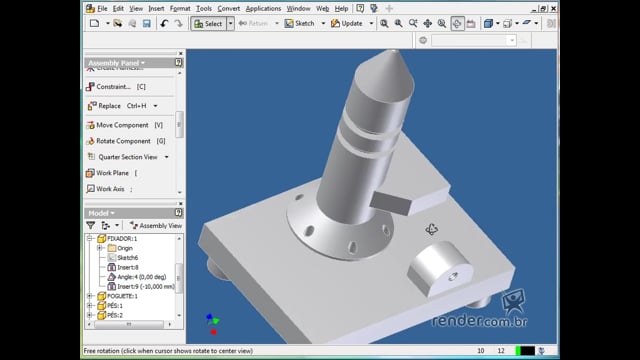Toggle the shaded display mode icon
The height and width of the screenshot is (360, 640).
tap(488, 23)
